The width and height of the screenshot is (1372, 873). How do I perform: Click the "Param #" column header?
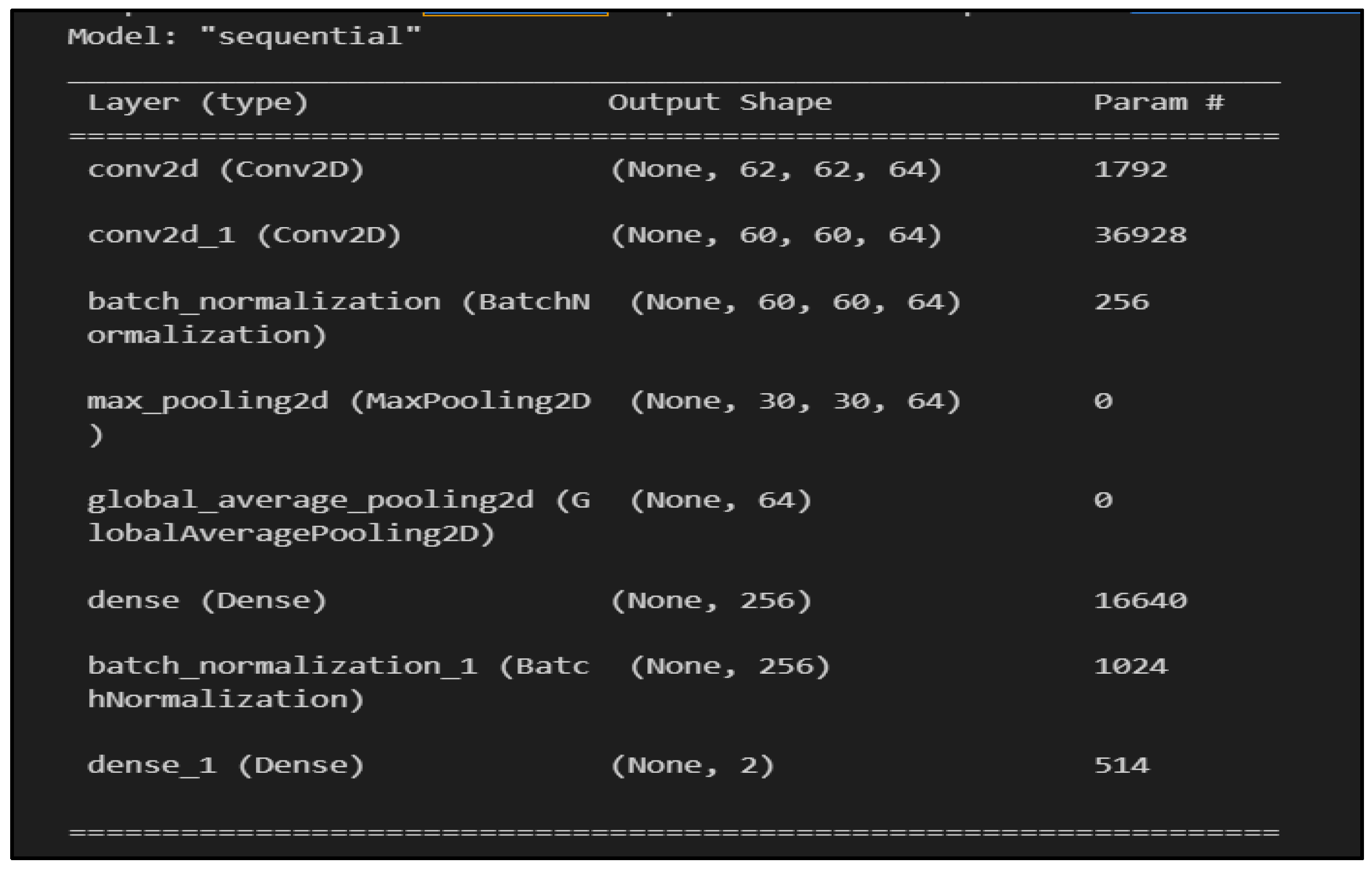pyautogui.click(x=1158, y=103)
